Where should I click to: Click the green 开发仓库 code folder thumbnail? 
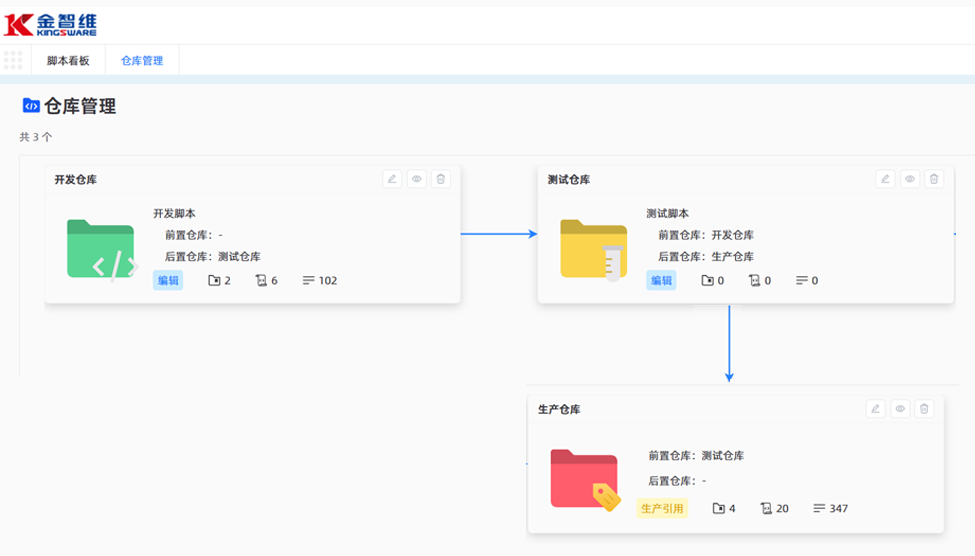[x=102, y=250]
